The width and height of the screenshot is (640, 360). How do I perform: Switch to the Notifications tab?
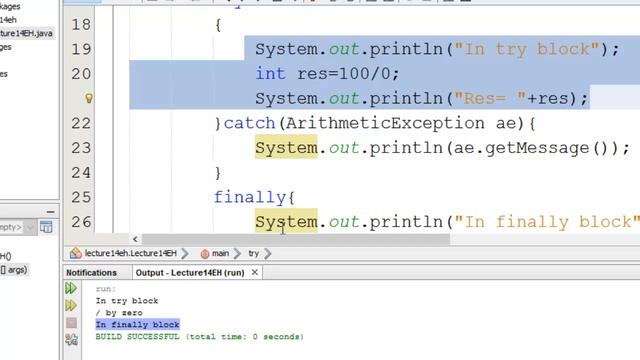tap(91, 273)
